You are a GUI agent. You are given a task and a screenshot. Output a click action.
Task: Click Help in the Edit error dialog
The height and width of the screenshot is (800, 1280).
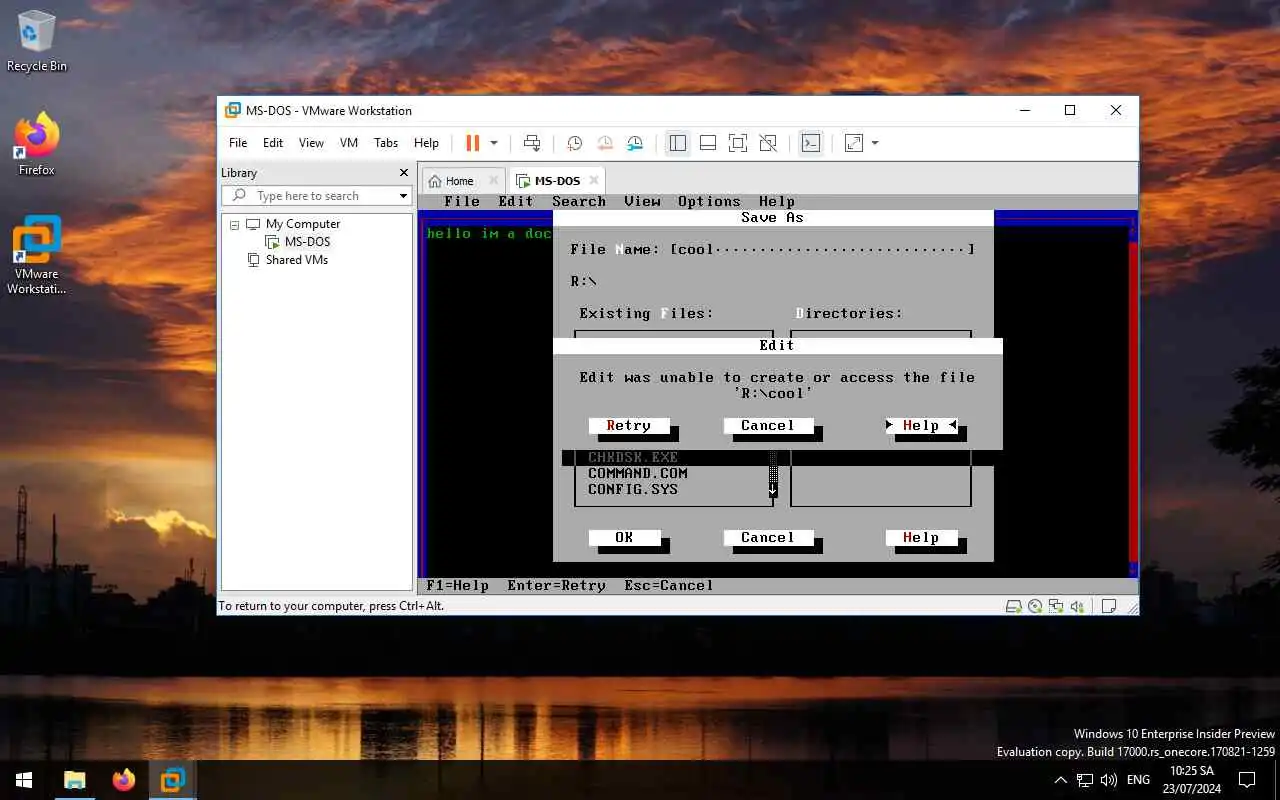click(921, 426)
